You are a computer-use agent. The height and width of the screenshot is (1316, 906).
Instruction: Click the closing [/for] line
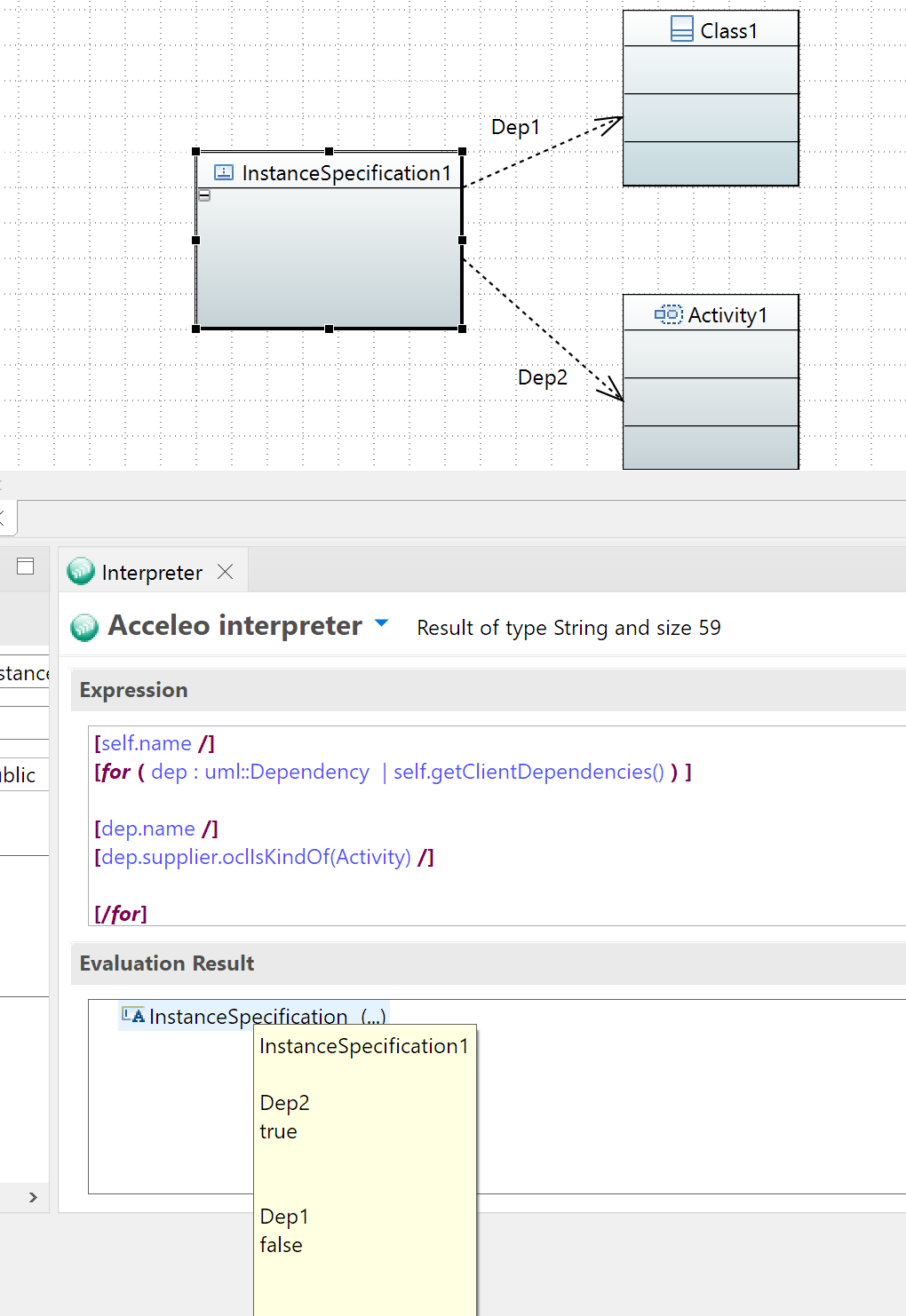[121, 914]
